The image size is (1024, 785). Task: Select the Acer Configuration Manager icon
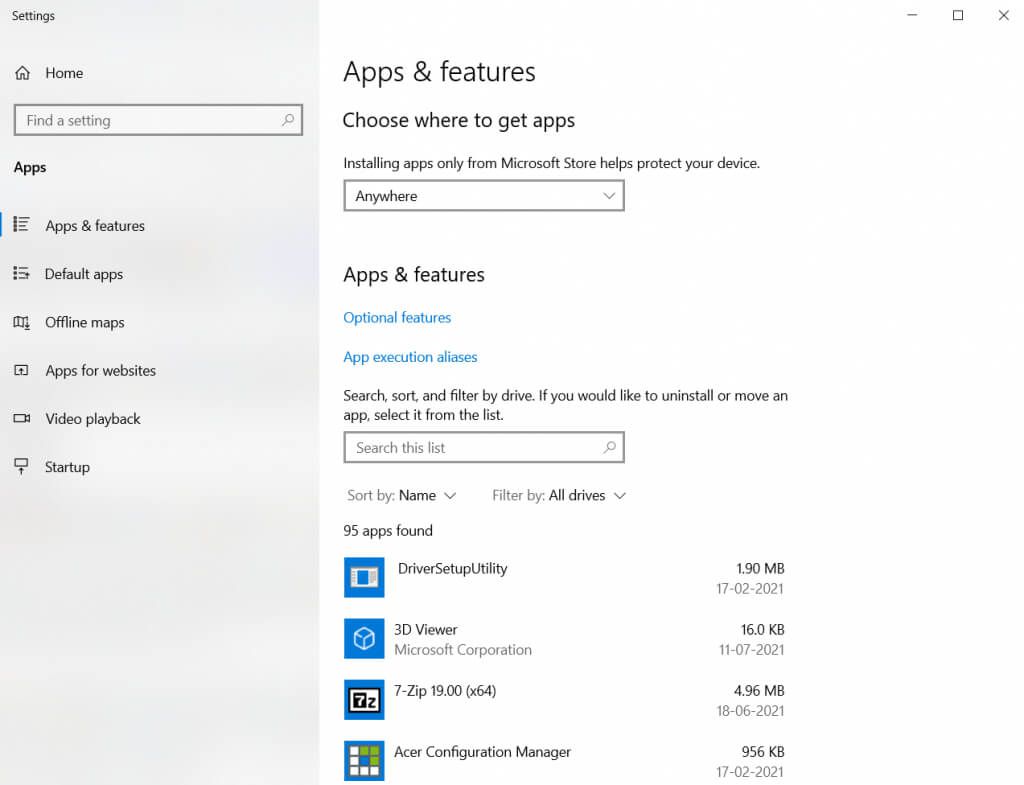(x=364, y=760)
